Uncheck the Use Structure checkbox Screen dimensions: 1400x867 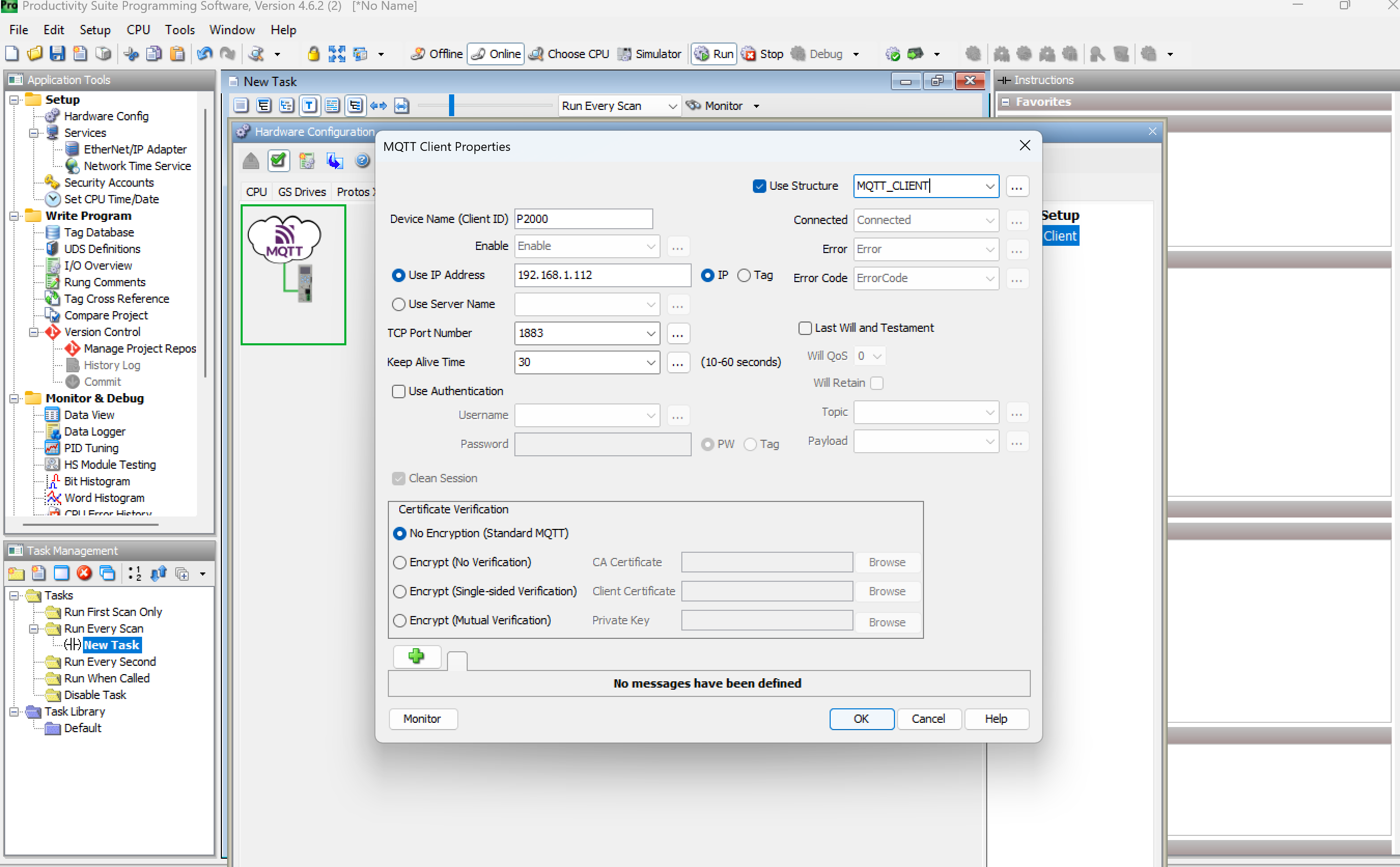(759, 186)
